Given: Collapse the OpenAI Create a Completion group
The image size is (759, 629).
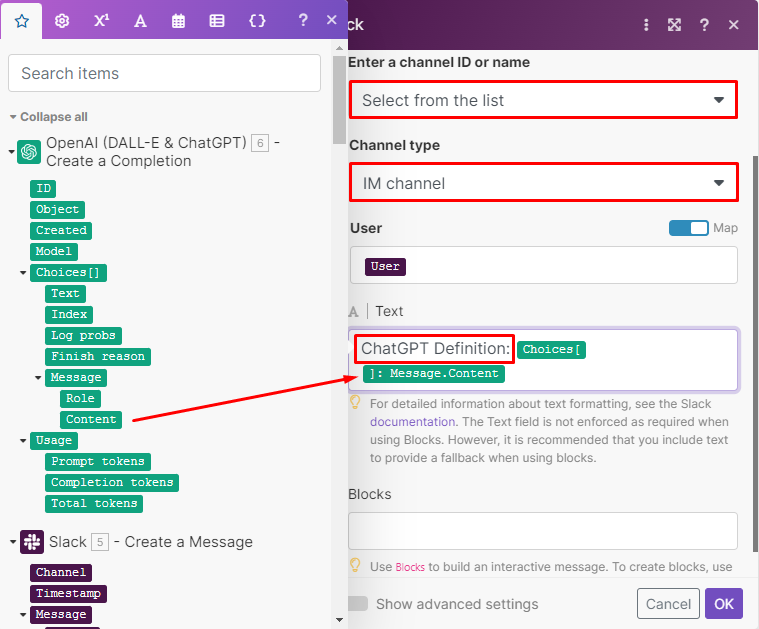Looking at the screenshot, I should (x=12, y=152).
